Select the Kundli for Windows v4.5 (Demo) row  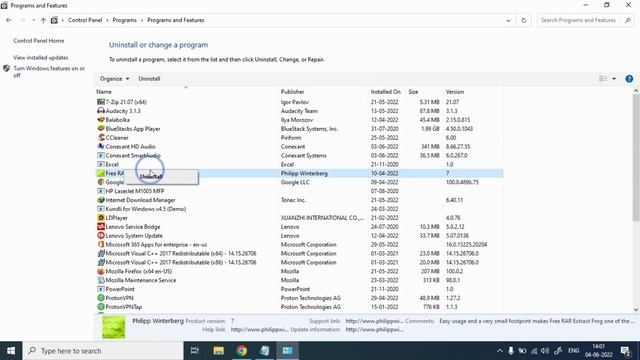point(300,209)
